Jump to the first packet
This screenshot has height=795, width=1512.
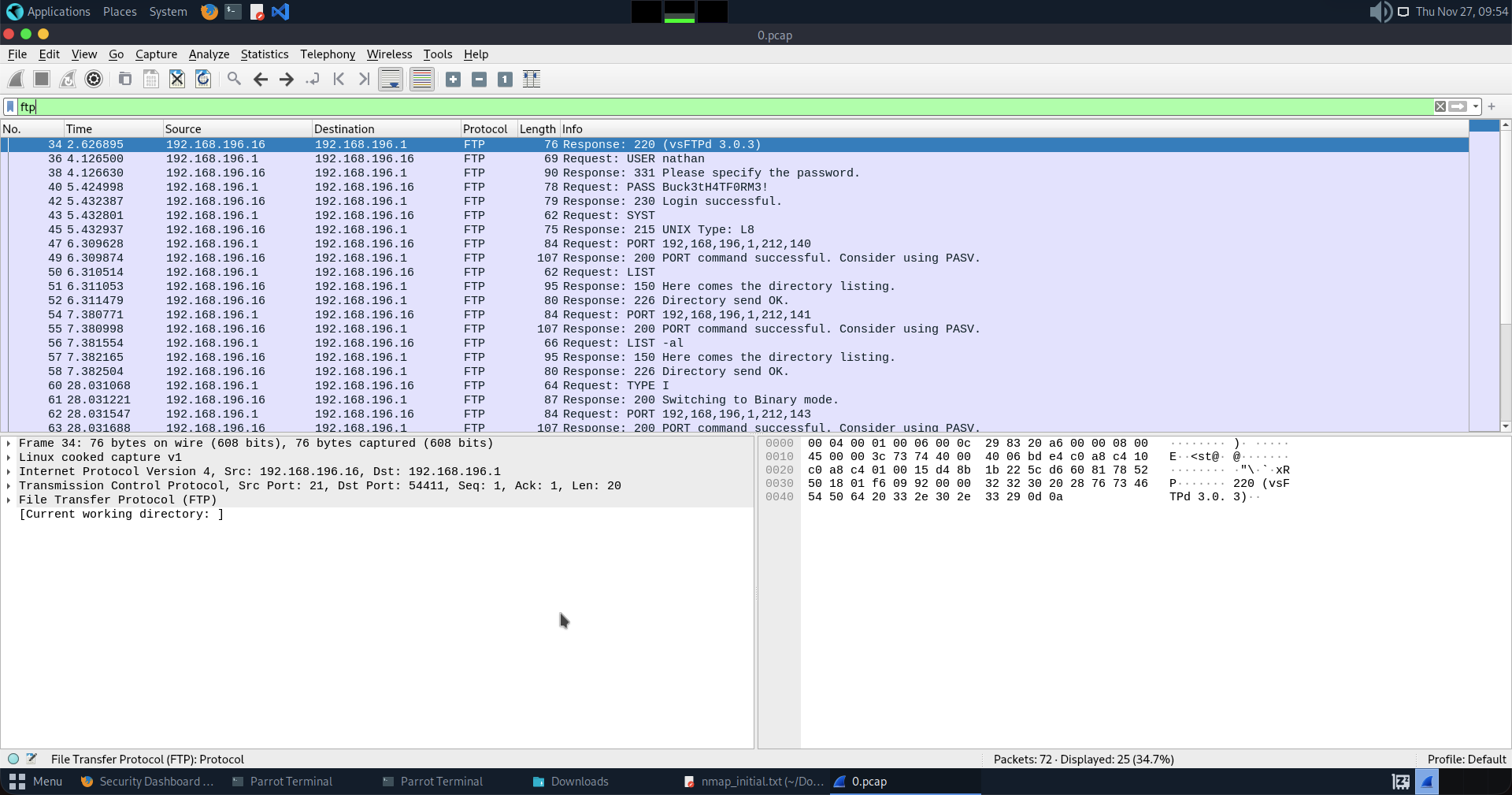pyautogui.click(x=339, y=79)
